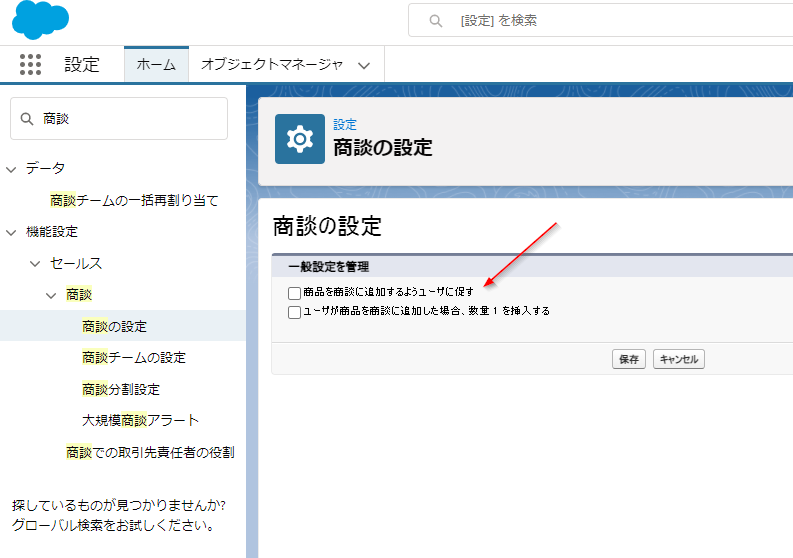
Task: Open 商談分割設定 page
Action: tap(121, 389)
